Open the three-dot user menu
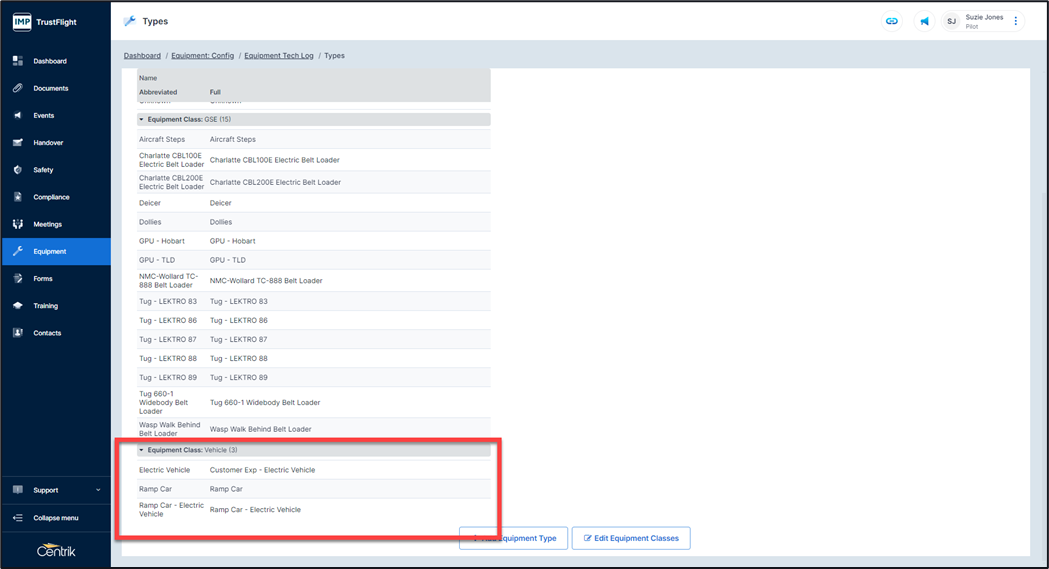 (x=1016, y=21)
